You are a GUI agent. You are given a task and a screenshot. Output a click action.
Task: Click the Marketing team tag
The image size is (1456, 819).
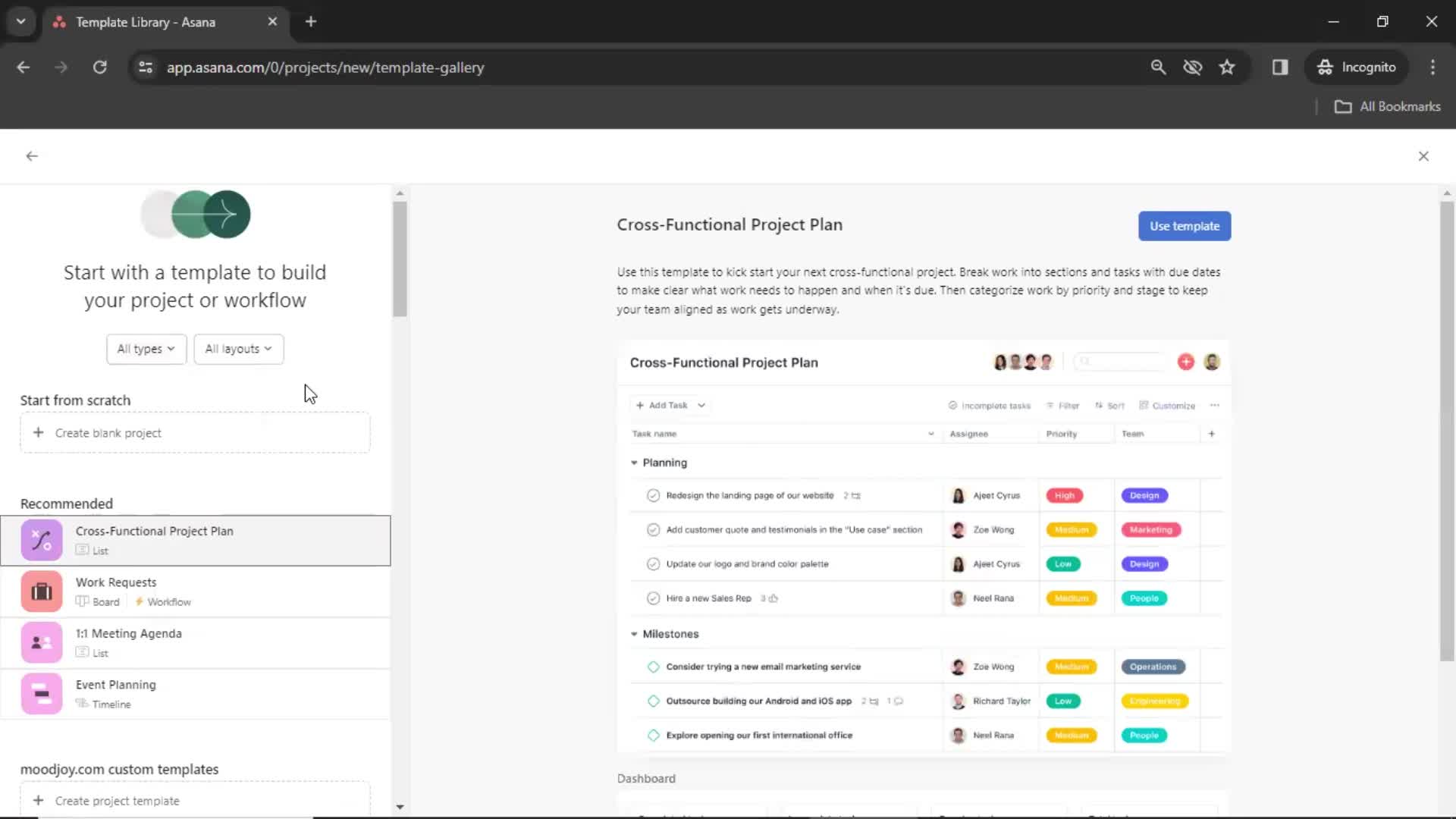click(x=1151, y=530)
